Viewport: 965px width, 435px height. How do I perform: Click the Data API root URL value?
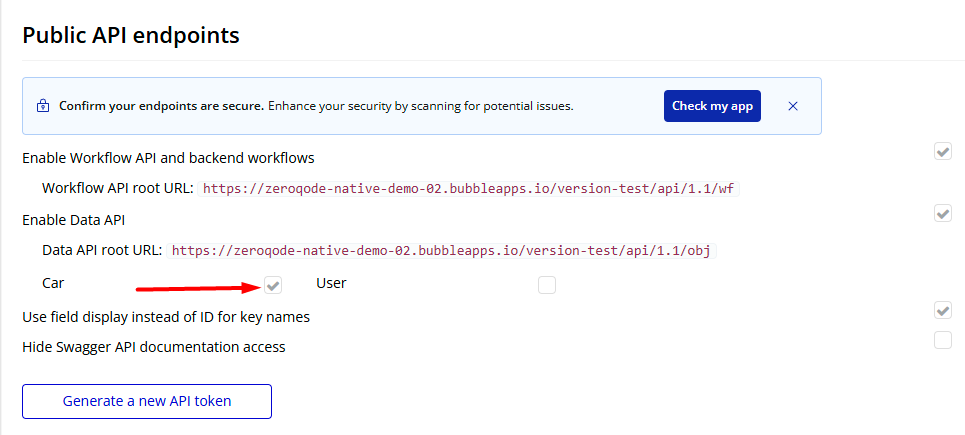pyautogui.click(x=442, y=250)
